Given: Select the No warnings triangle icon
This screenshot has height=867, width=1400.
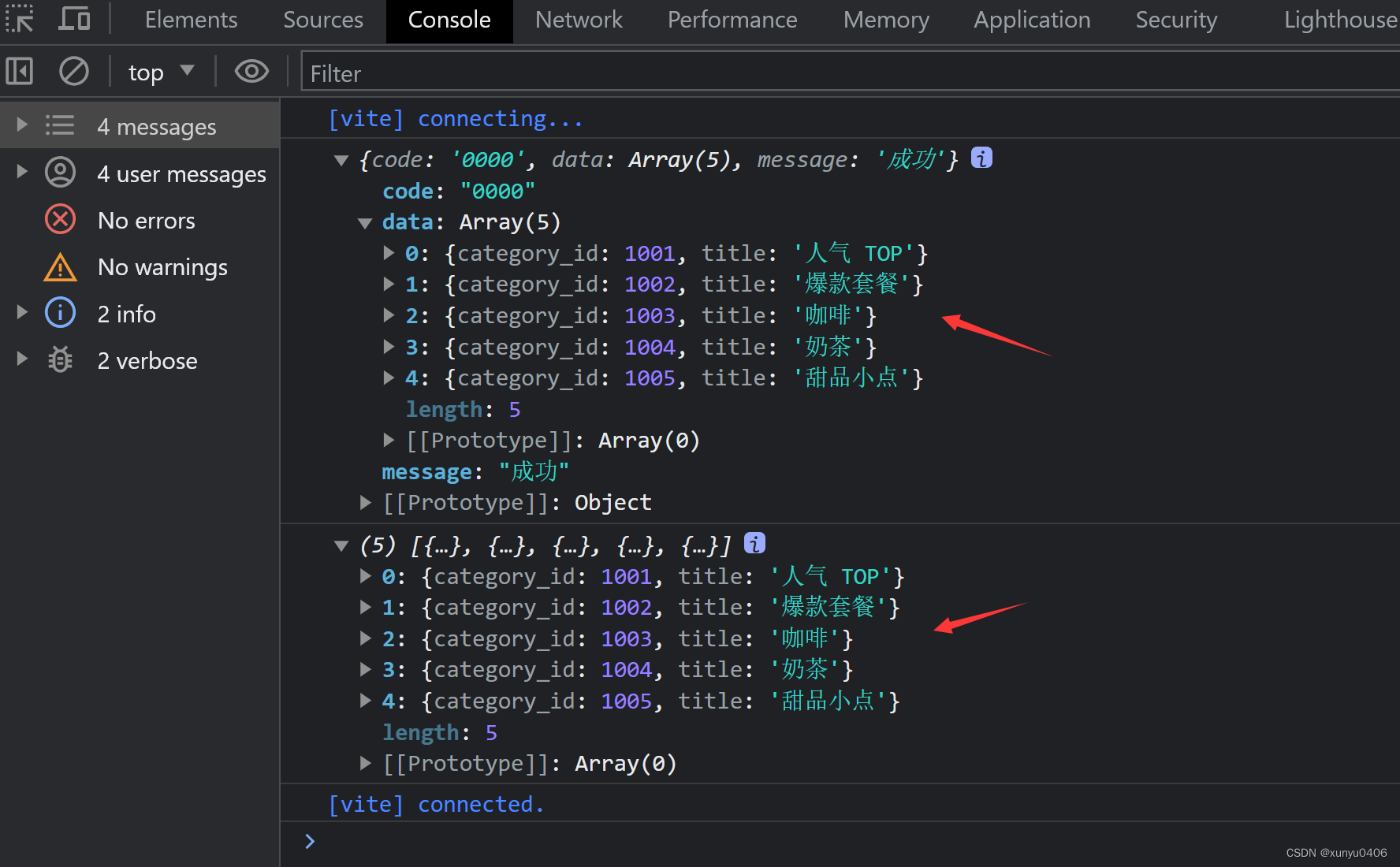Looking at the screenshot, I should (x=60, y=267).
